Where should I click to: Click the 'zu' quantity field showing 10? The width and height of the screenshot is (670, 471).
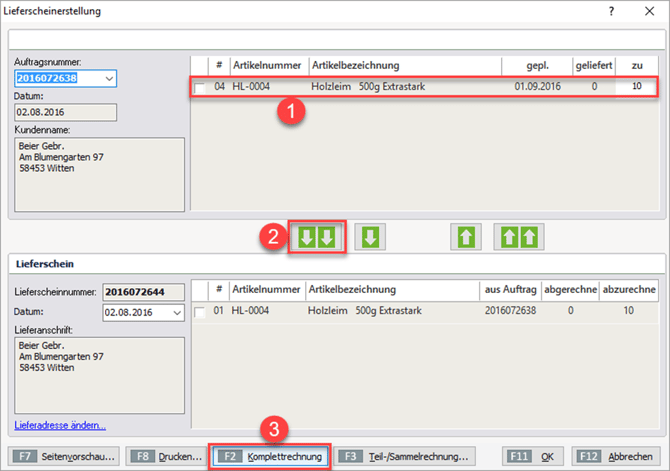[x=634, y=88]
